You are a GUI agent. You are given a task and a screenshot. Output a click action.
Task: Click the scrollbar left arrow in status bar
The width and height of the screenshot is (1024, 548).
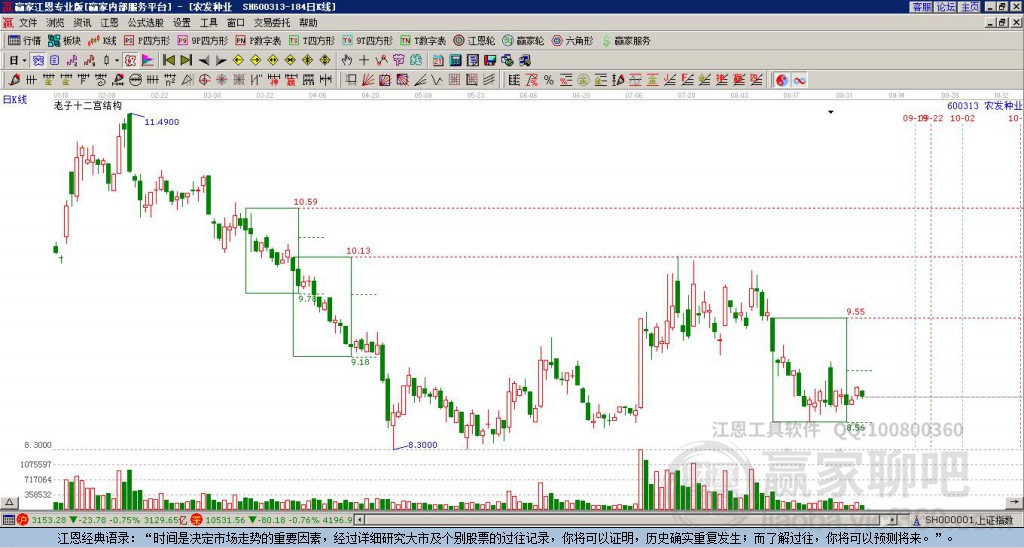[359, 520]
